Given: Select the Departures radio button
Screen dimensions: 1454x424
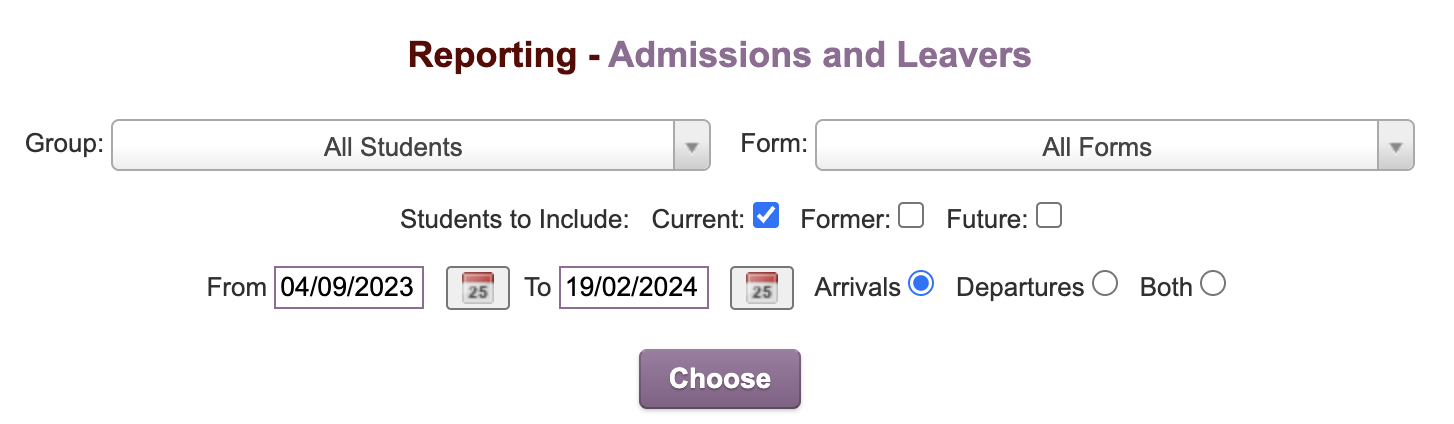Looking at the screenshot, I should (1105, 284).
